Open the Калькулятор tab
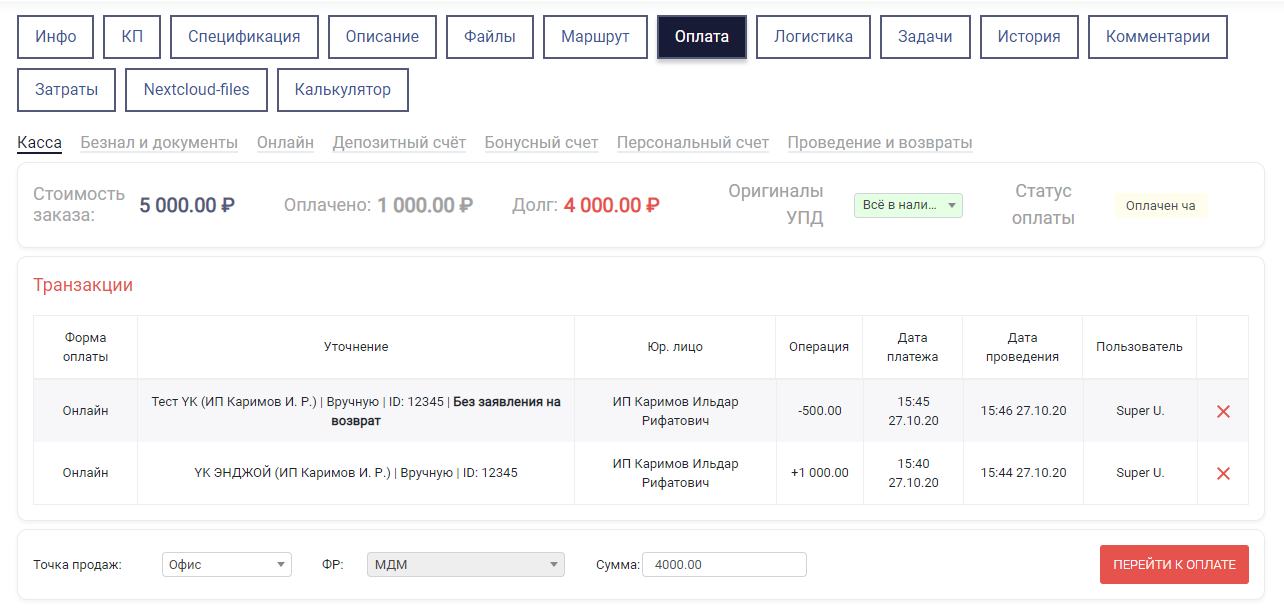 343,90
